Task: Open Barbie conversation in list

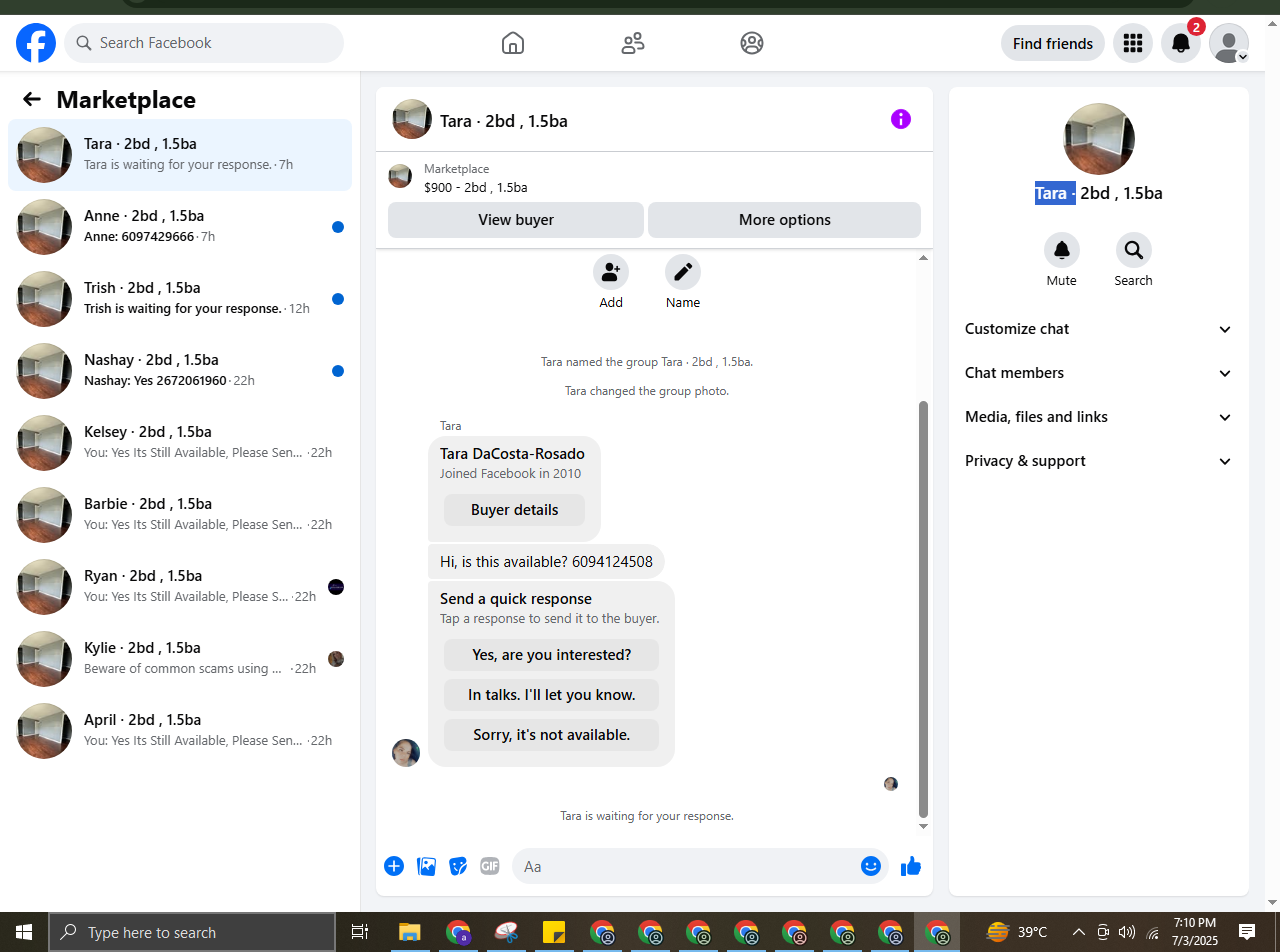Action: [x=180, y=515]
